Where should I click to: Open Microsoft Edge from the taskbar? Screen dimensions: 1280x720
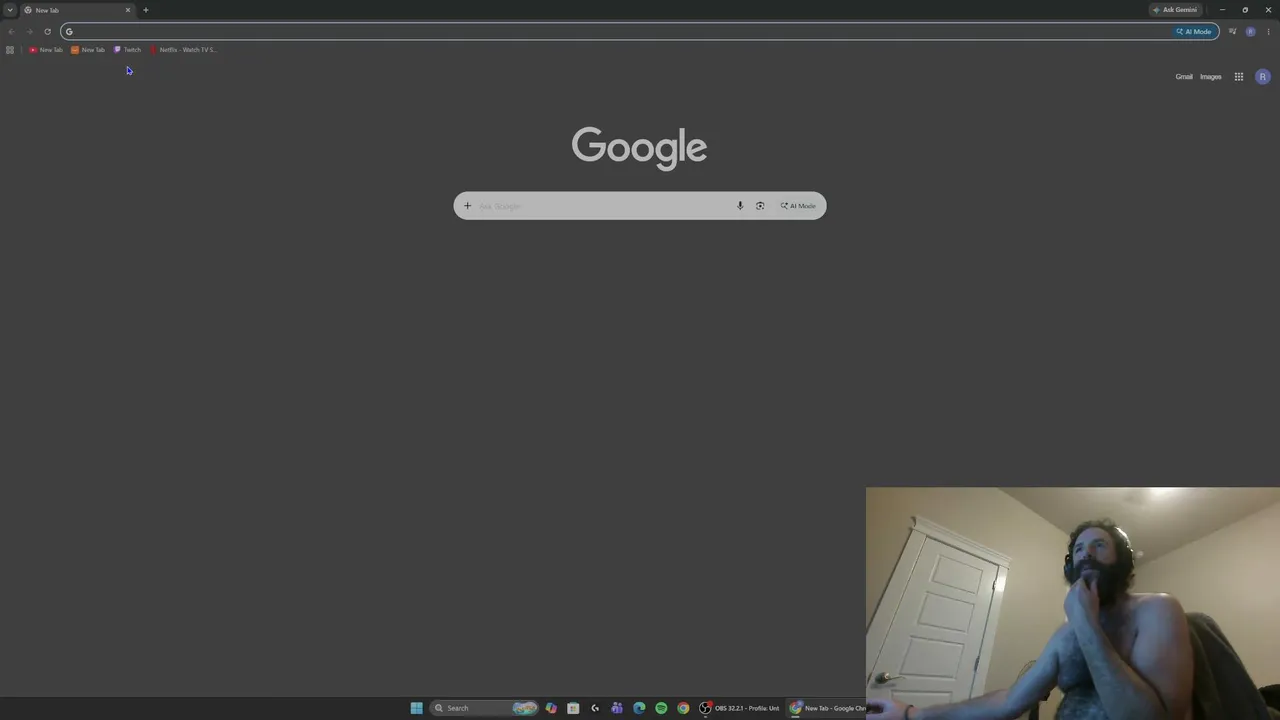point(639,708)
